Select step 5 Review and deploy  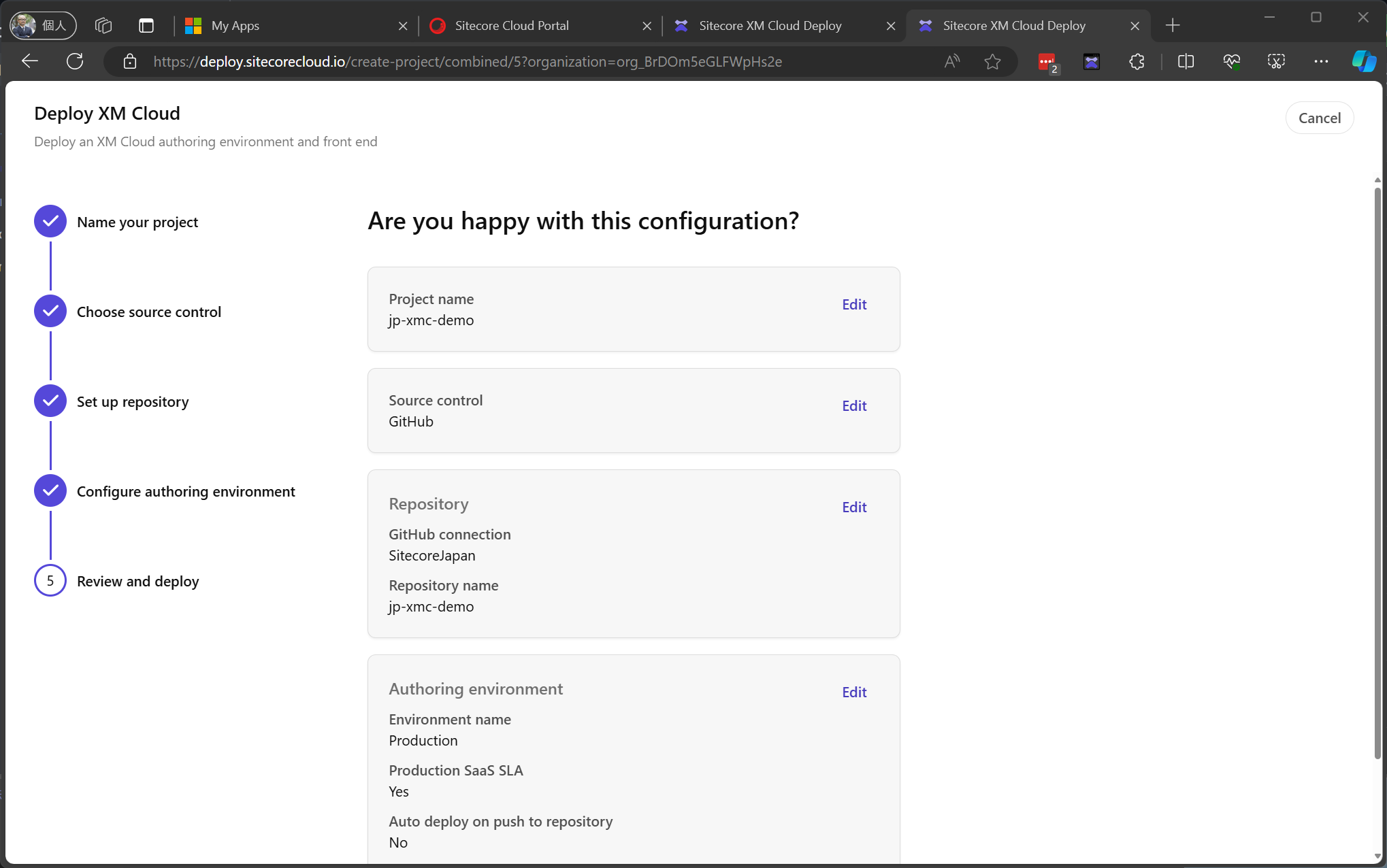[x=117, y=581]
